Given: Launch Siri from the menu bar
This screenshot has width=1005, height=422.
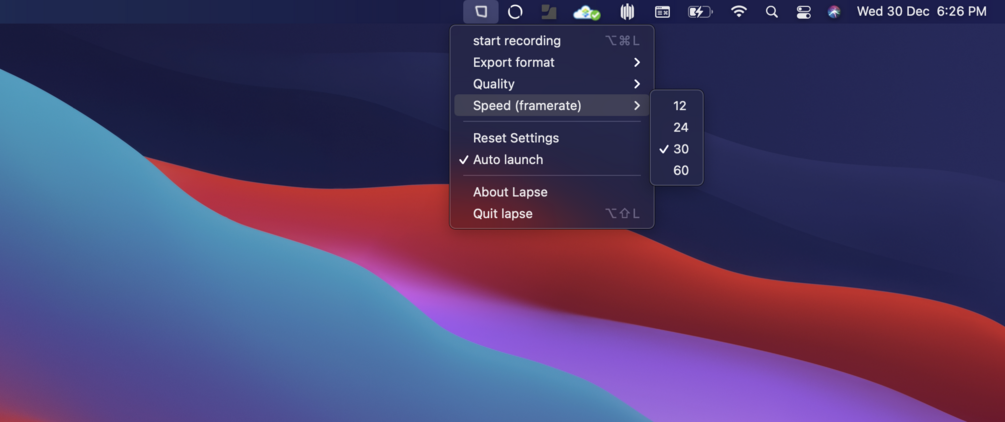Looking at the screenshot, I should point(834,12).
